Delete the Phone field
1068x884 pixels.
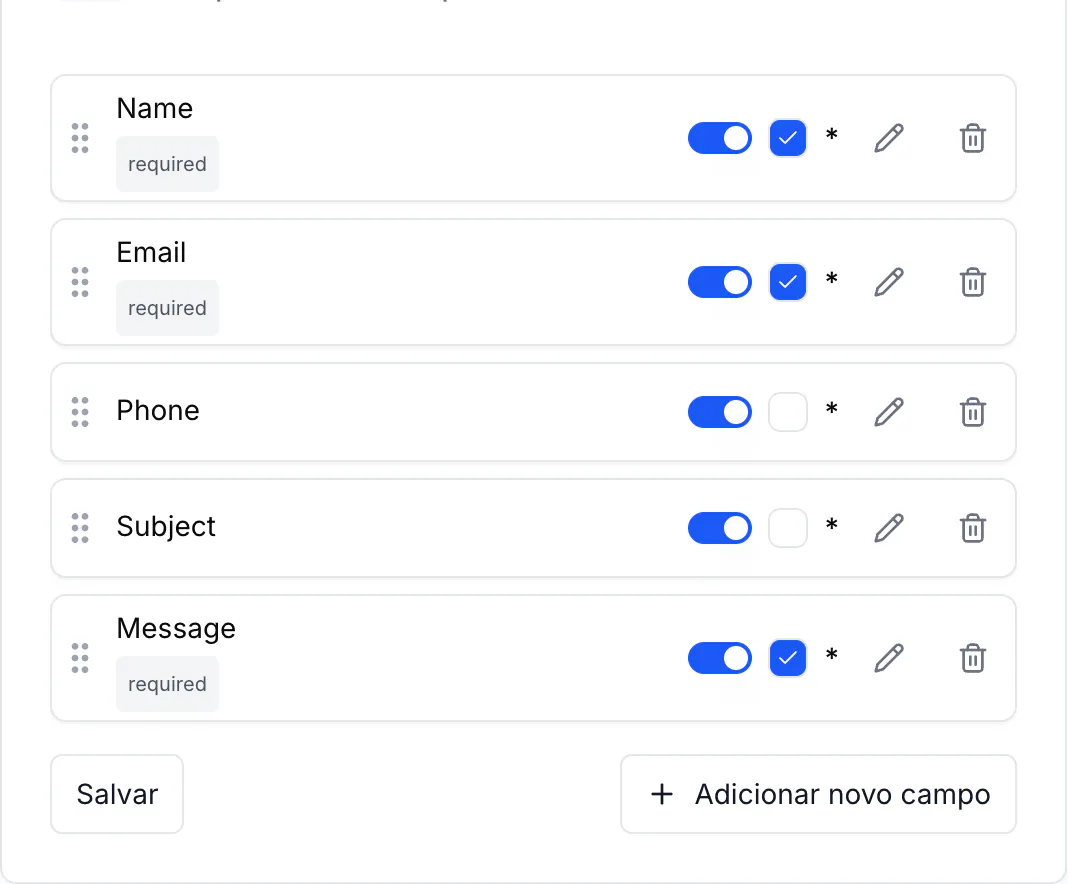pyautogui.click(x=973, y=412)
